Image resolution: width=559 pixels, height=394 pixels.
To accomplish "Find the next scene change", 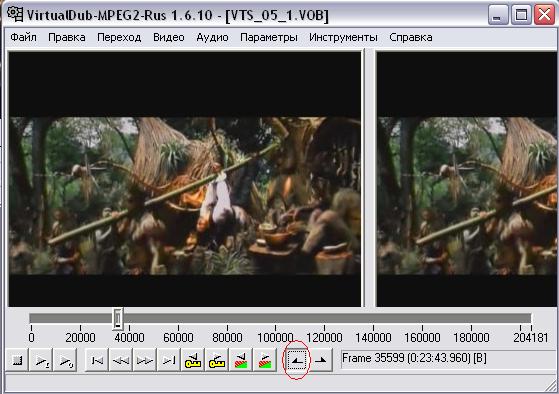I will 265,360.
